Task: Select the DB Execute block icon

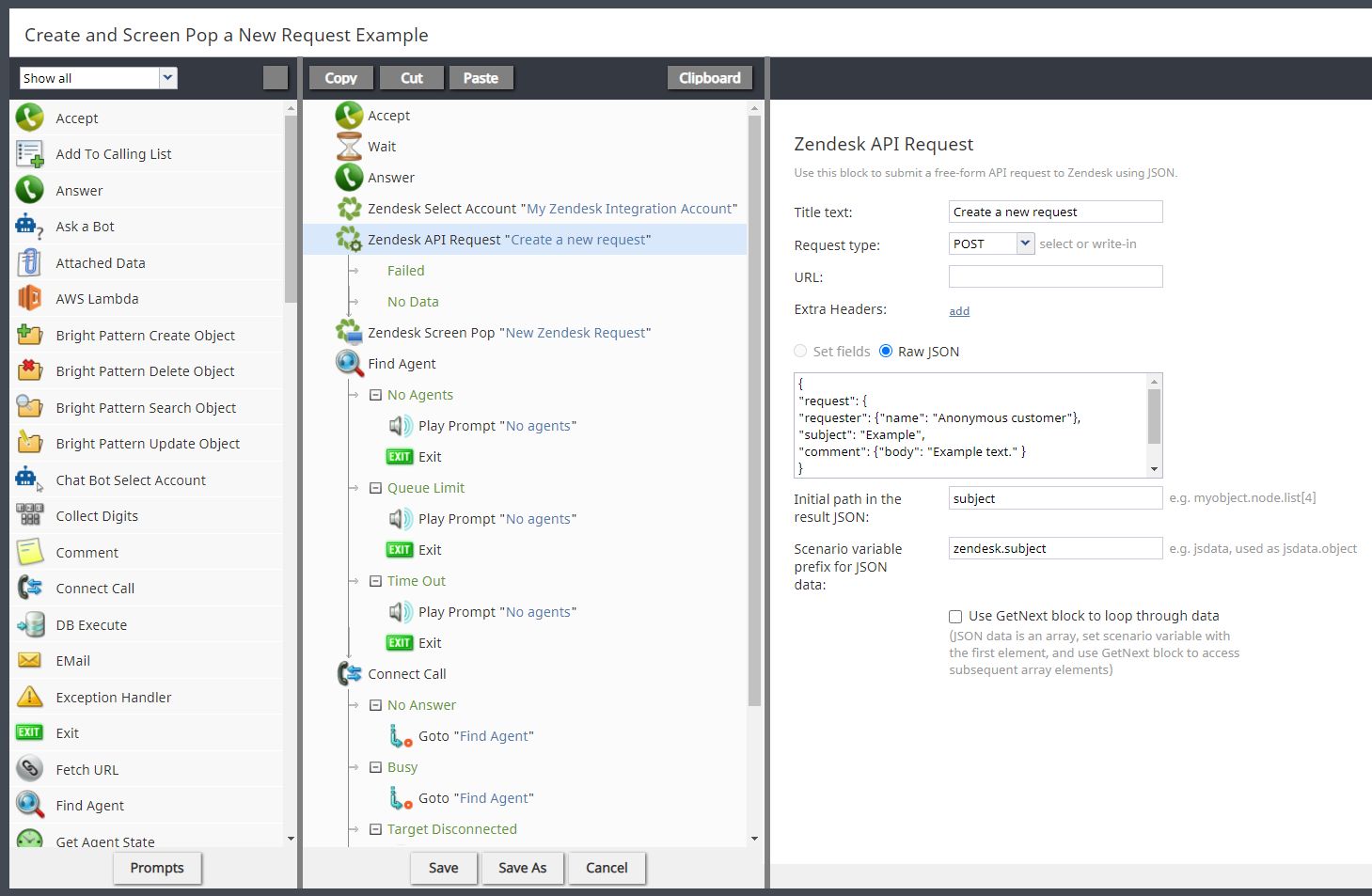Action: 29,625
